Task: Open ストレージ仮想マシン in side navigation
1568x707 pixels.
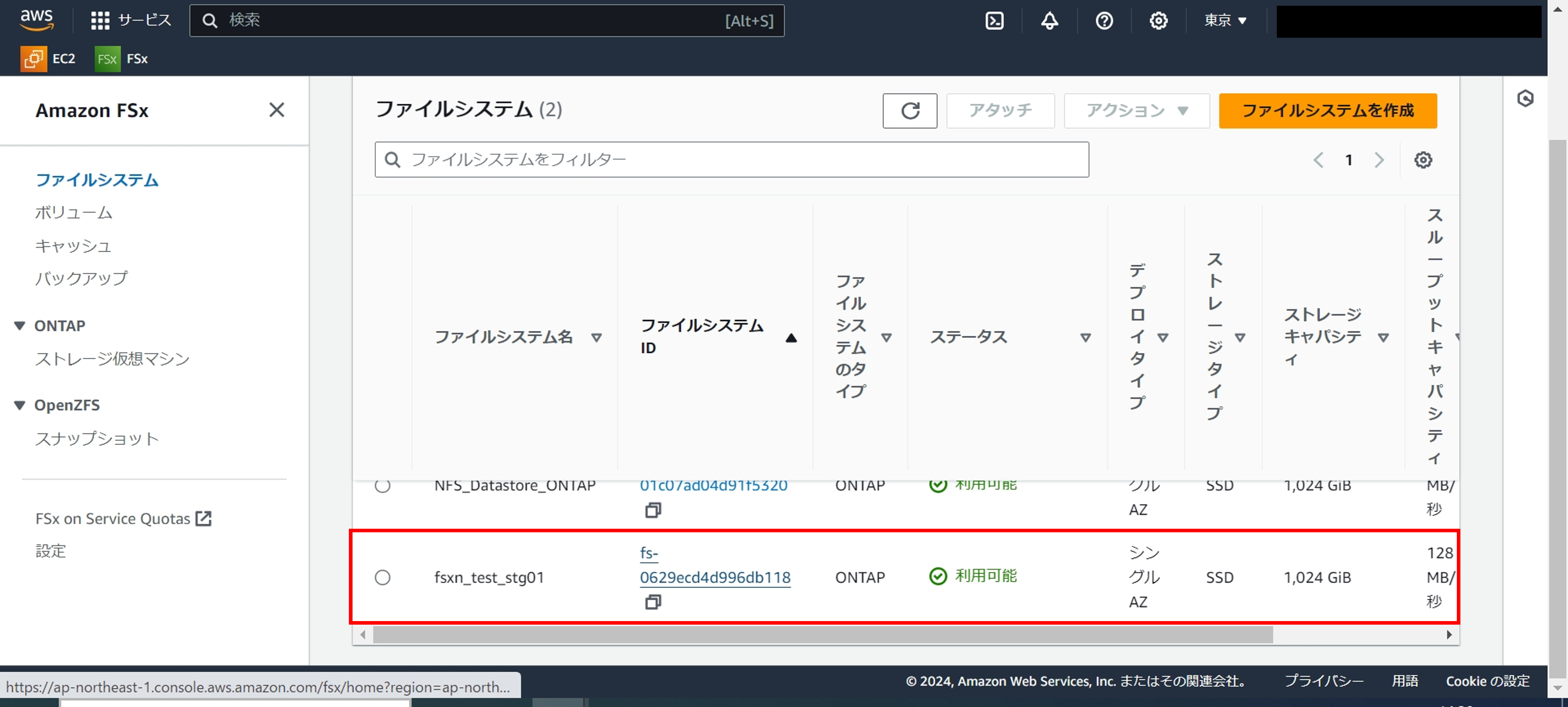Action: pos(113,359)
